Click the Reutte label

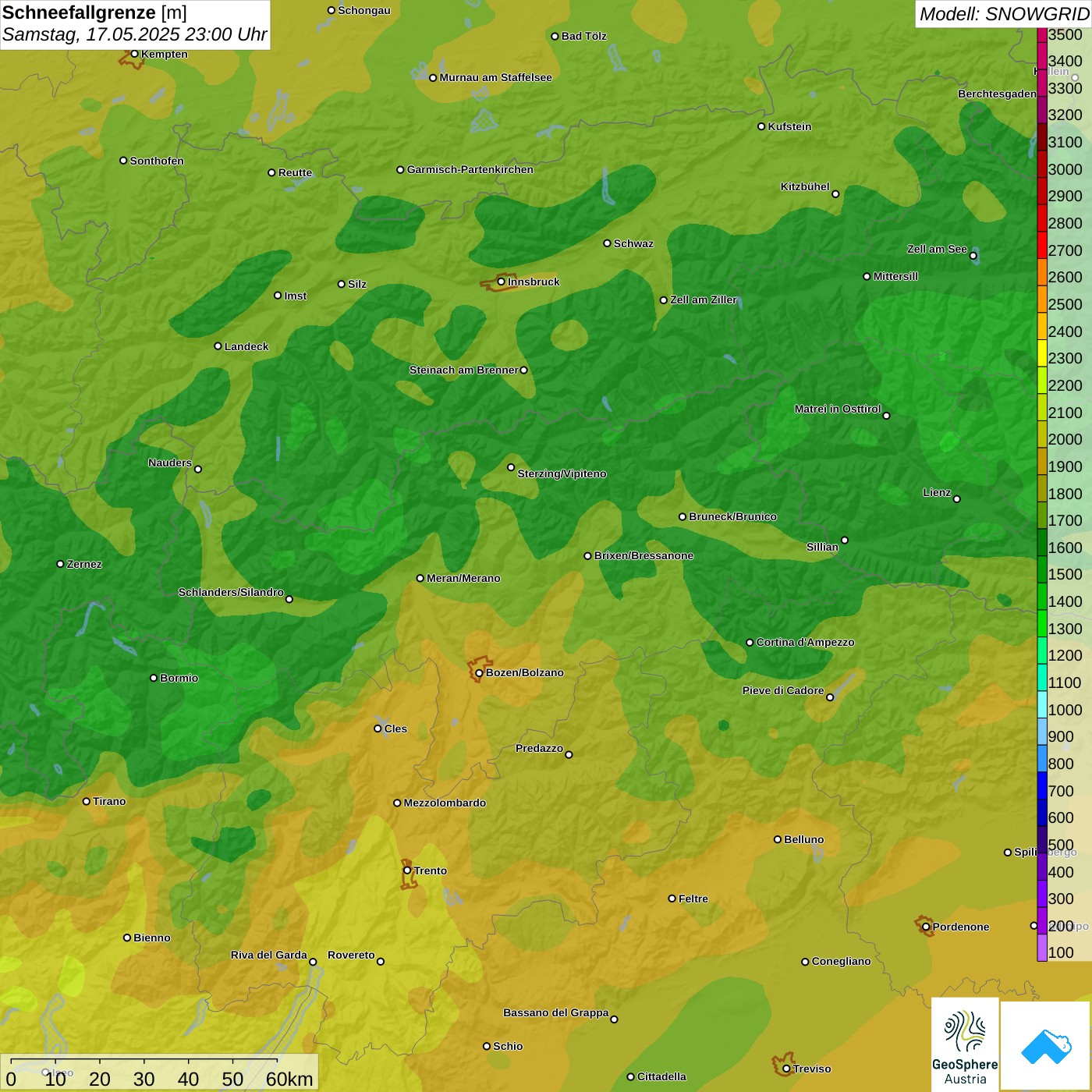pyautogui.click(x=295, y=172)
